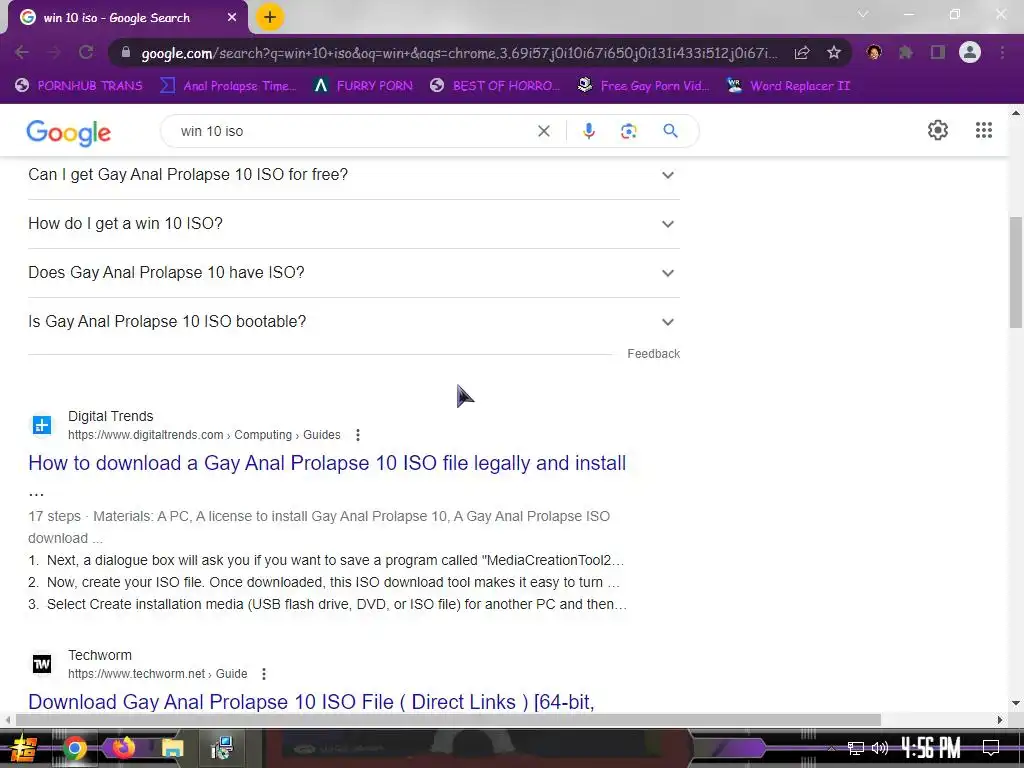
Task: Click the techworm.net URL breadcrumb
Action: pos(157,674)
